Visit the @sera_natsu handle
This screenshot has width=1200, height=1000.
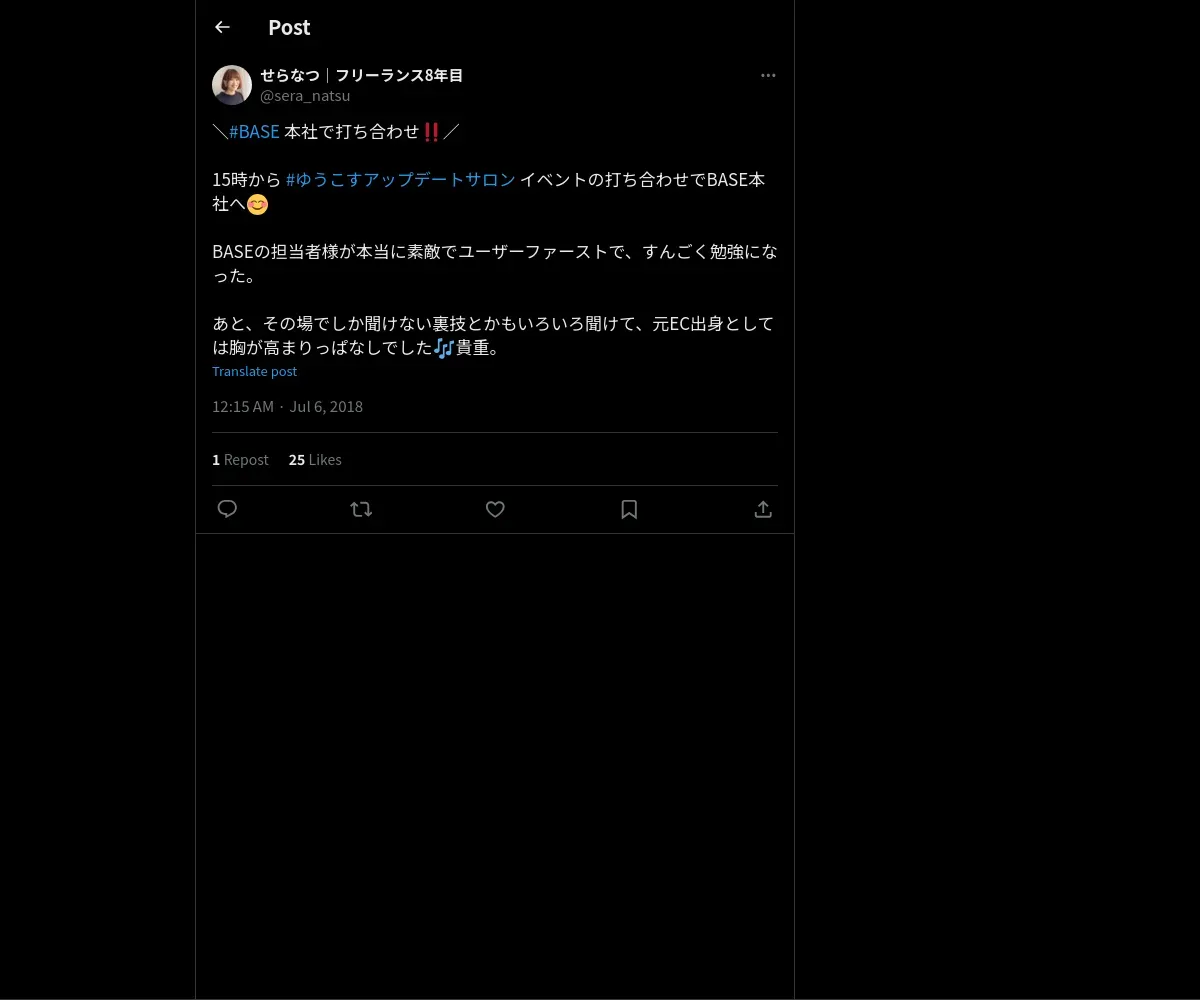[x=305, y=96]
